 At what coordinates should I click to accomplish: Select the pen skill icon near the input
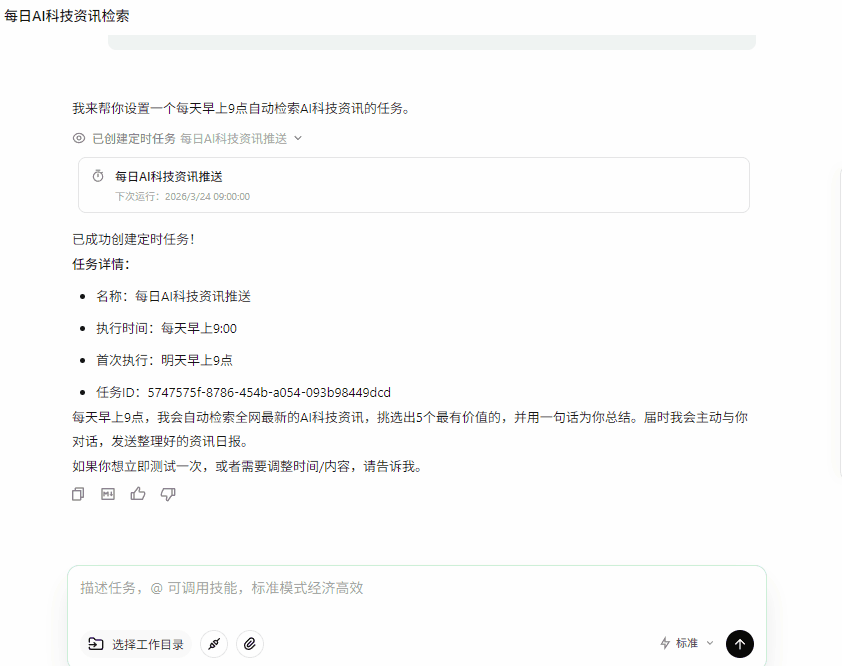click(214, 644)
